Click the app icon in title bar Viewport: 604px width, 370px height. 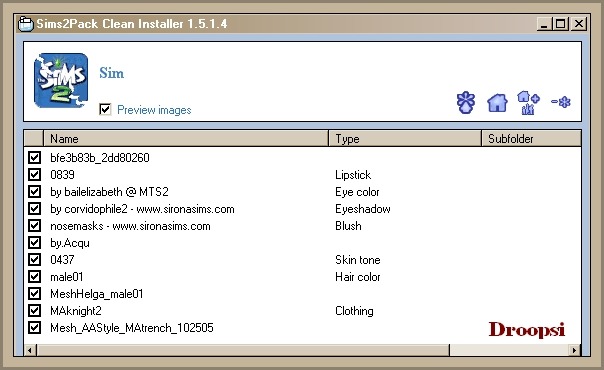26,24
